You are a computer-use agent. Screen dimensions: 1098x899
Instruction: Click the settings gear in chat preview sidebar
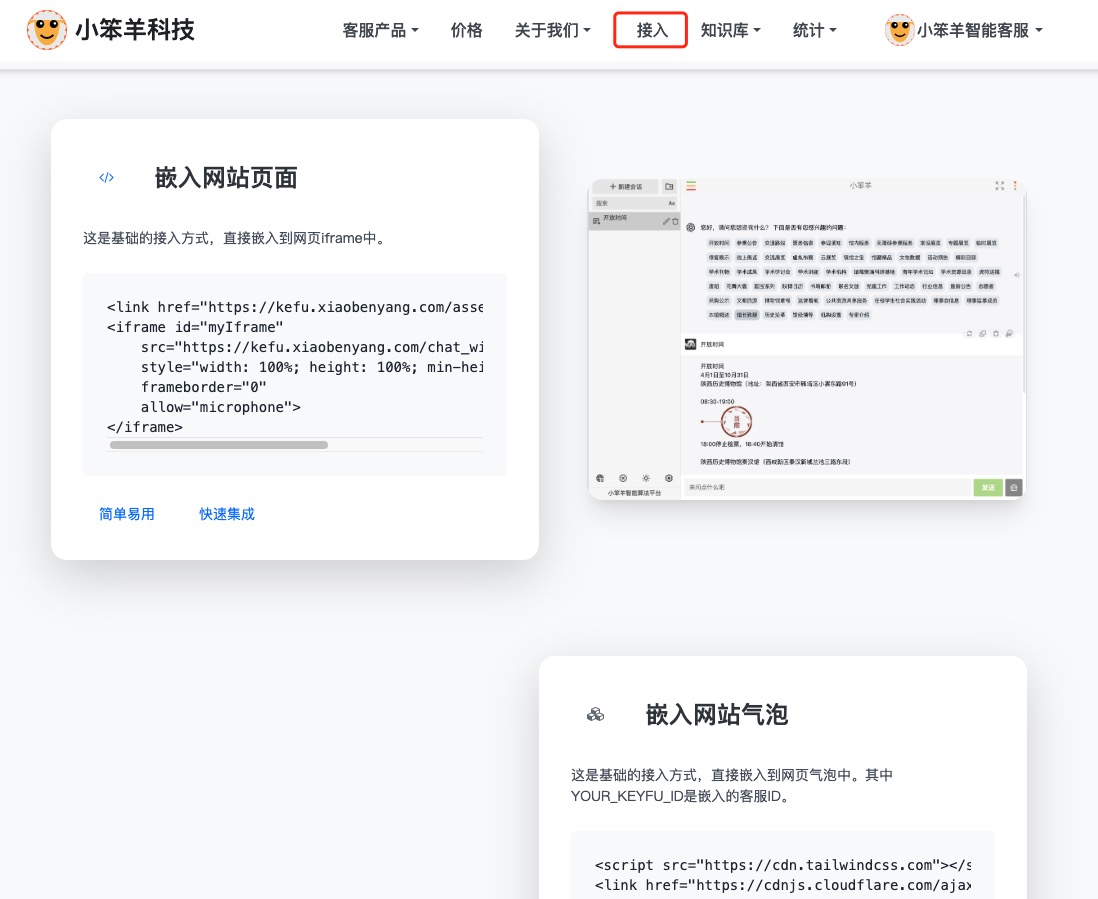point(669,478)
